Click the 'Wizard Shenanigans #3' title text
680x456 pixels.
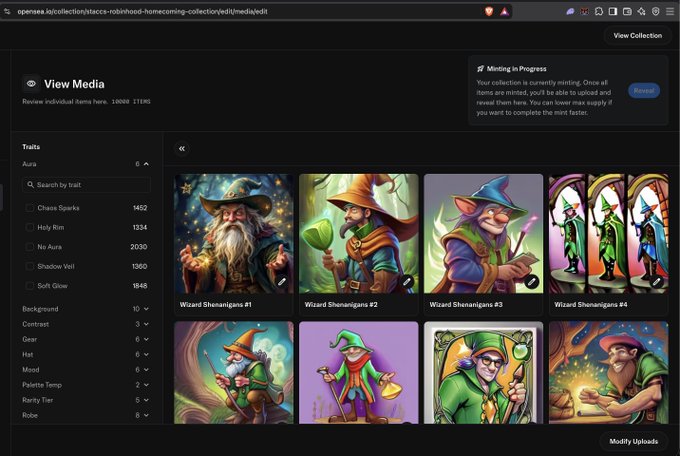466,305
